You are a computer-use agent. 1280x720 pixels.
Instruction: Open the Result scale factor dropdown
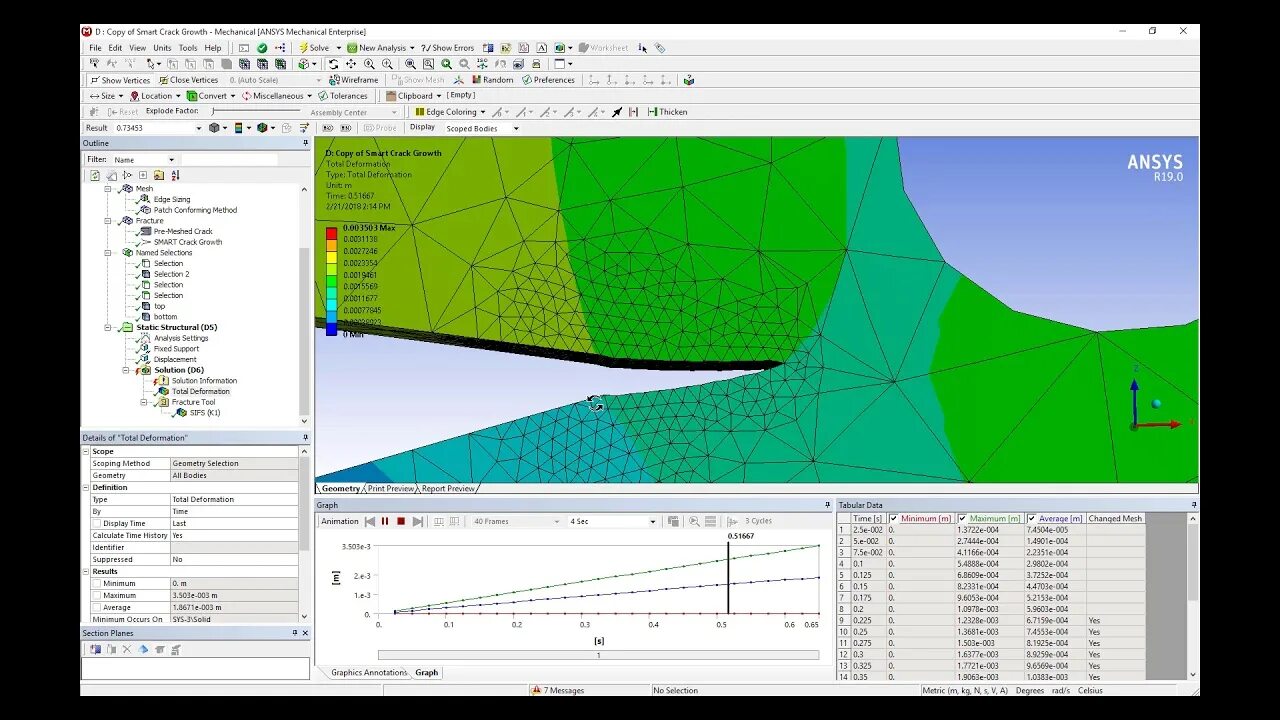(198, 128)
